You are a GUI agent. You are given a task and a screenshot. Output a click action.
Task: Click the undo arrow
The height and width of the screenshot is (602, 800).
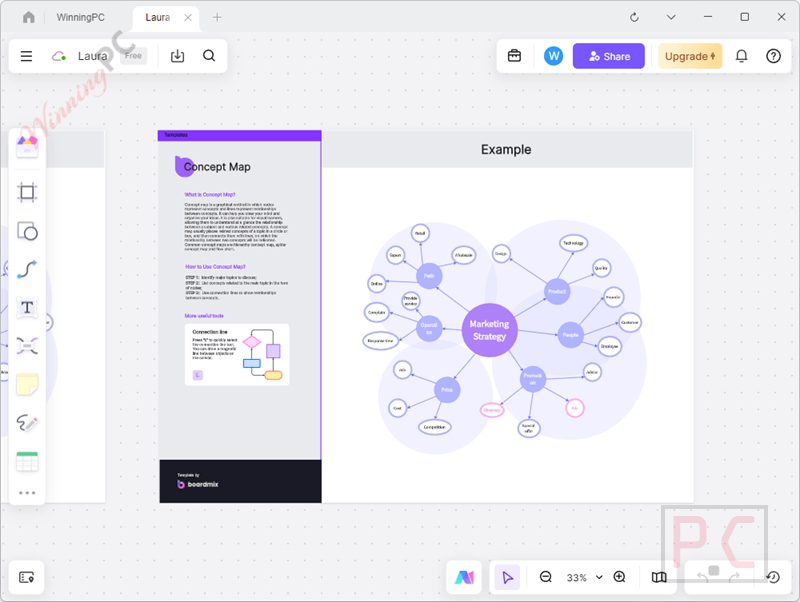[703, 578]
